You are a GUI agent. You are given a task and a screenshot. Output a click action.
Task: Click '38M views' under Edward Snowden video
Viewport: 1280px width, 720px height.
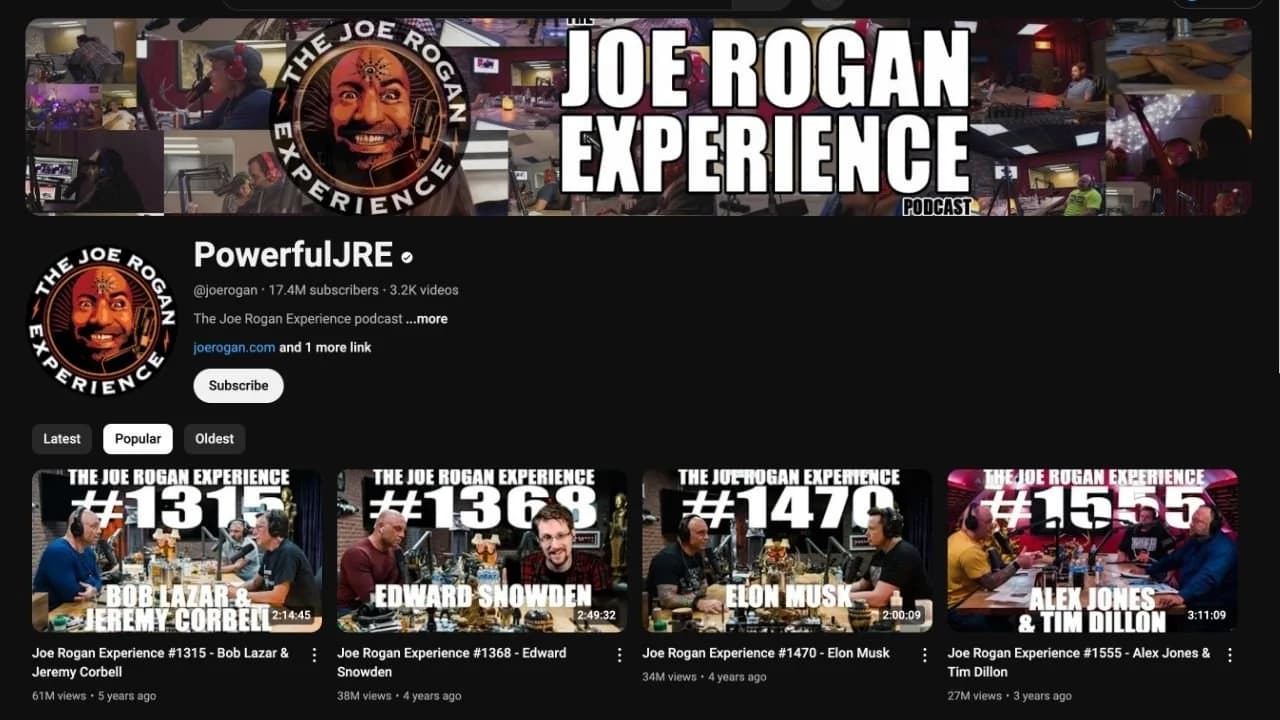364,696
